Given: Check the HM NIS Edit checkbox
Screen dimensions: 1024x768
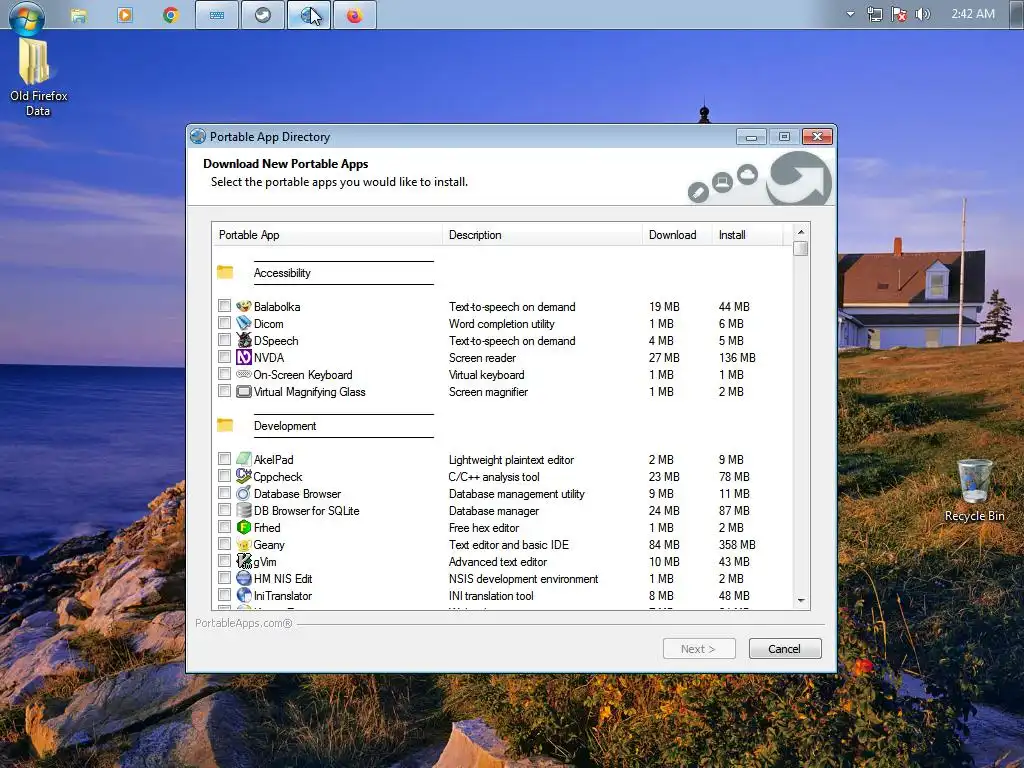Looking at the screenshot, I should [225, 577].
